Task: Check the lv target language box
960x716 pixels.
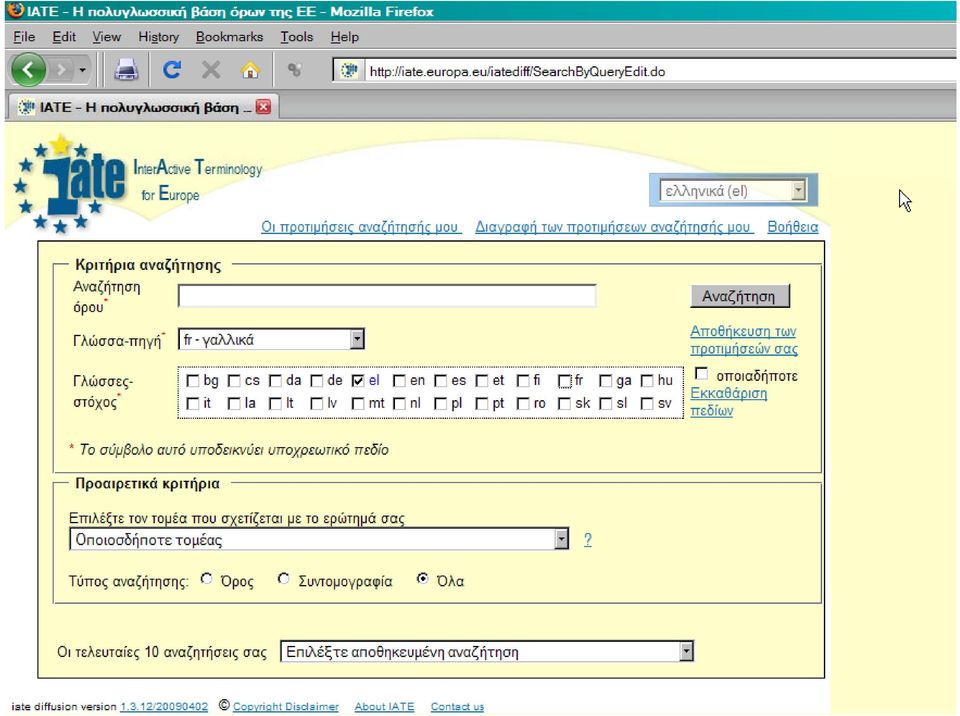Action: tap(317, 404)
